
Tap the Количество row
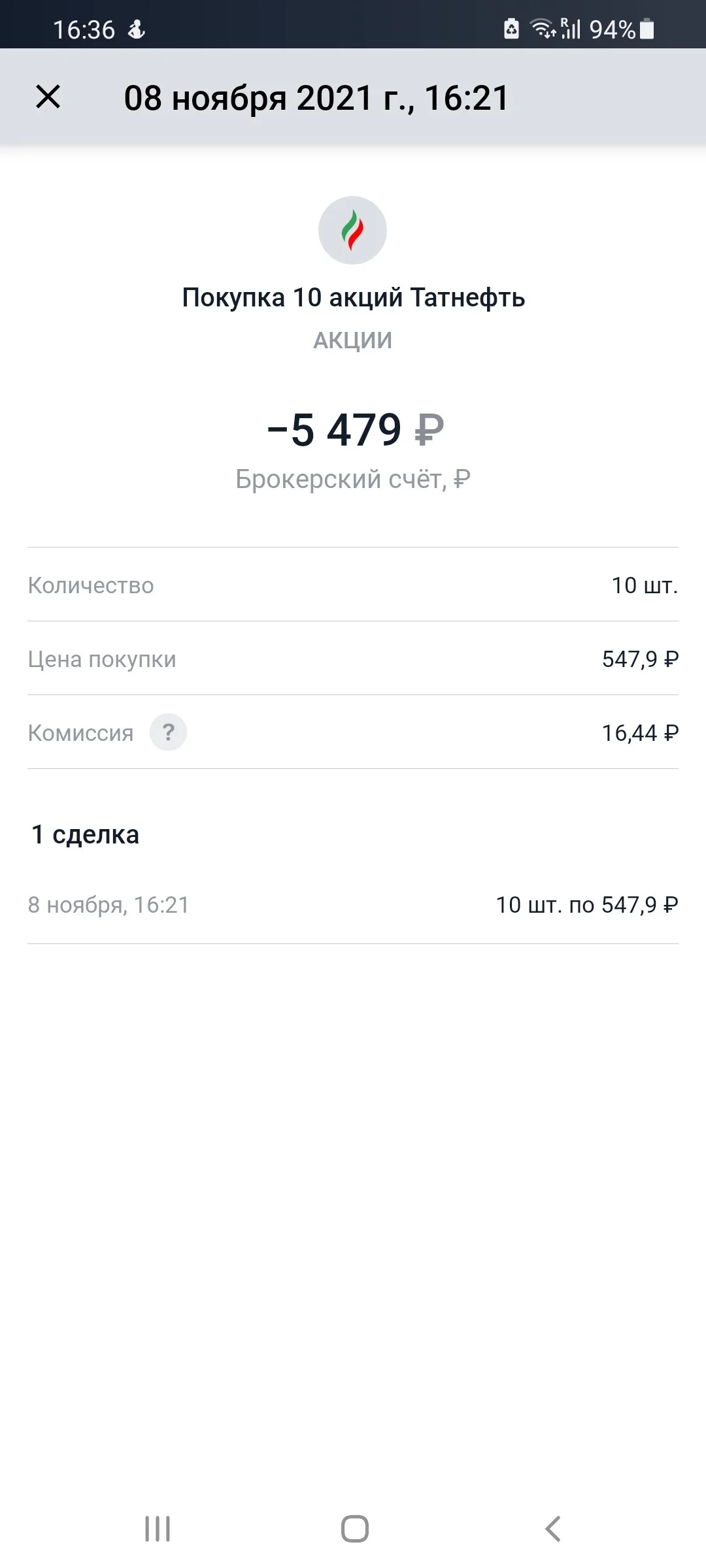[x=353, y=585]
